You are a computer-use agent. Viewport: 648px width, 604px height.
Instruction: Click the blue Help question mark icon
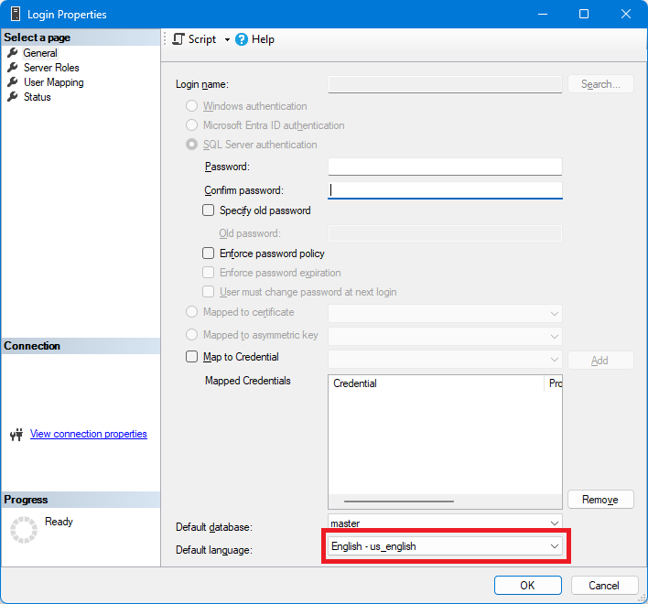pos(241,39)
